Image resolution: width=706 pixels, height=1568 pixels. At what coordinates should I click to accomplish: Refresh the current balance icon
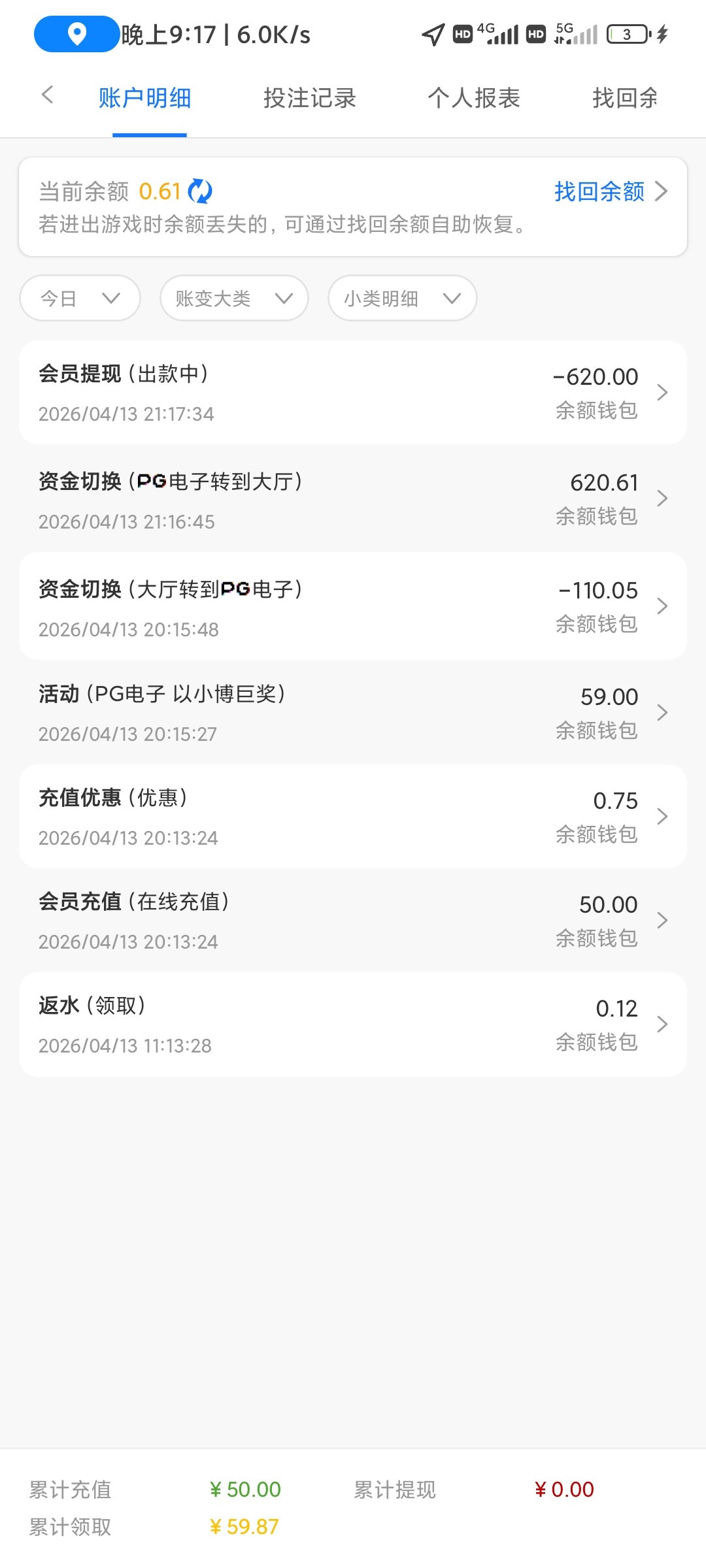(x=200, y=191)
